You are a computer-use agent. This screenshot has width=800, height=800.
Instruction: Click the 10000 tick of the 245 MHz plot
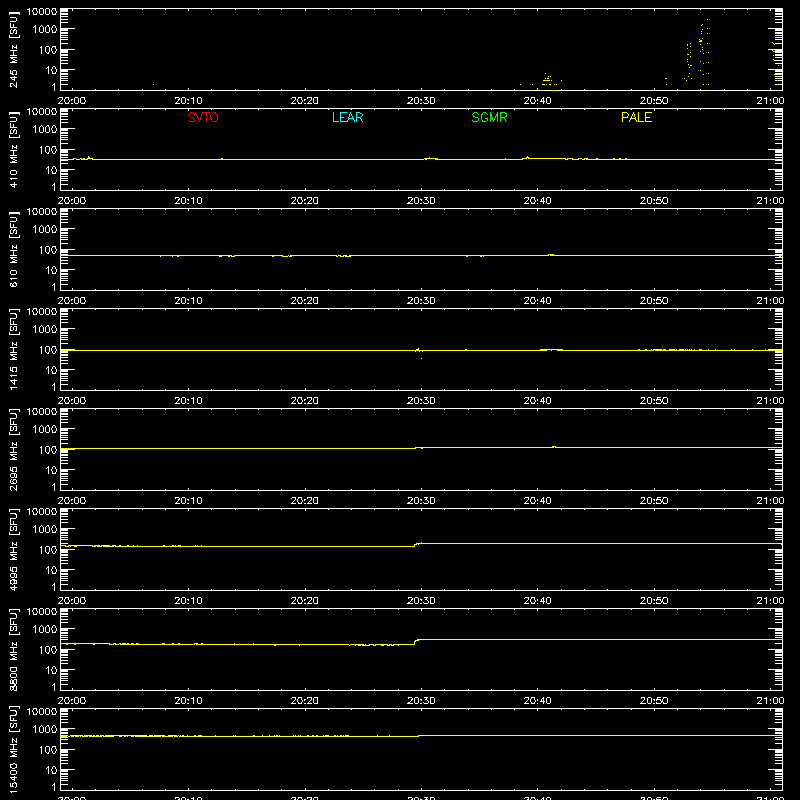[42, 12]
